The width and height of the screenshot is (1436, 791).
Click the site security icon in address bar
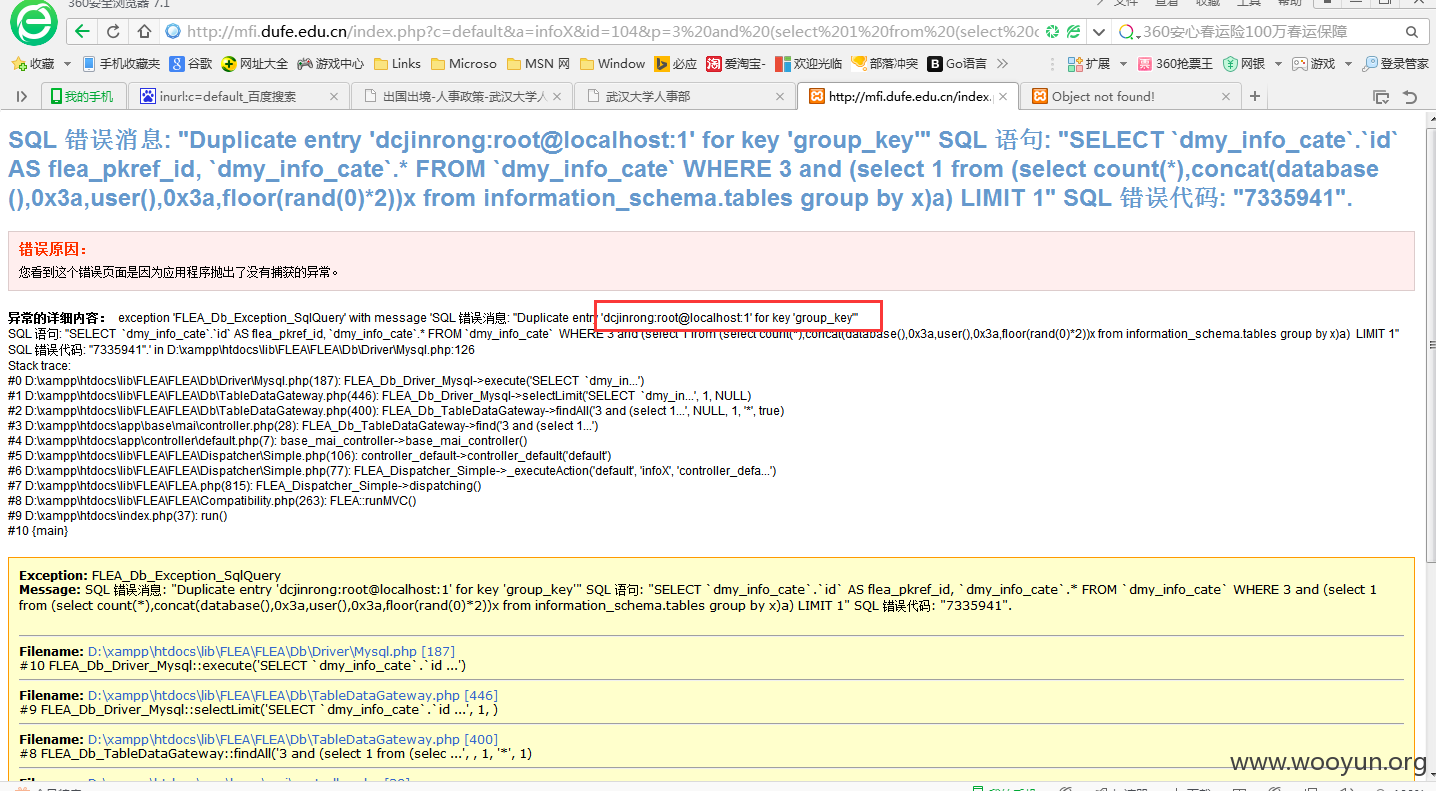click(174, 32)
